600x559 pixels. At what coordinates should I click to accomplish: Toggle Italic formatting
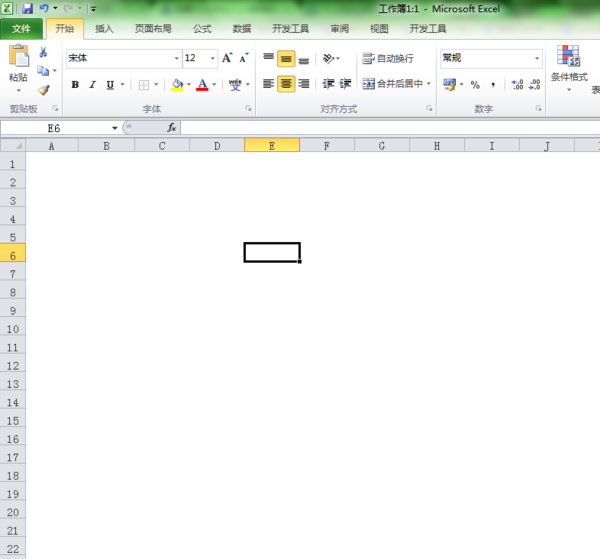(x=93, y=85)
